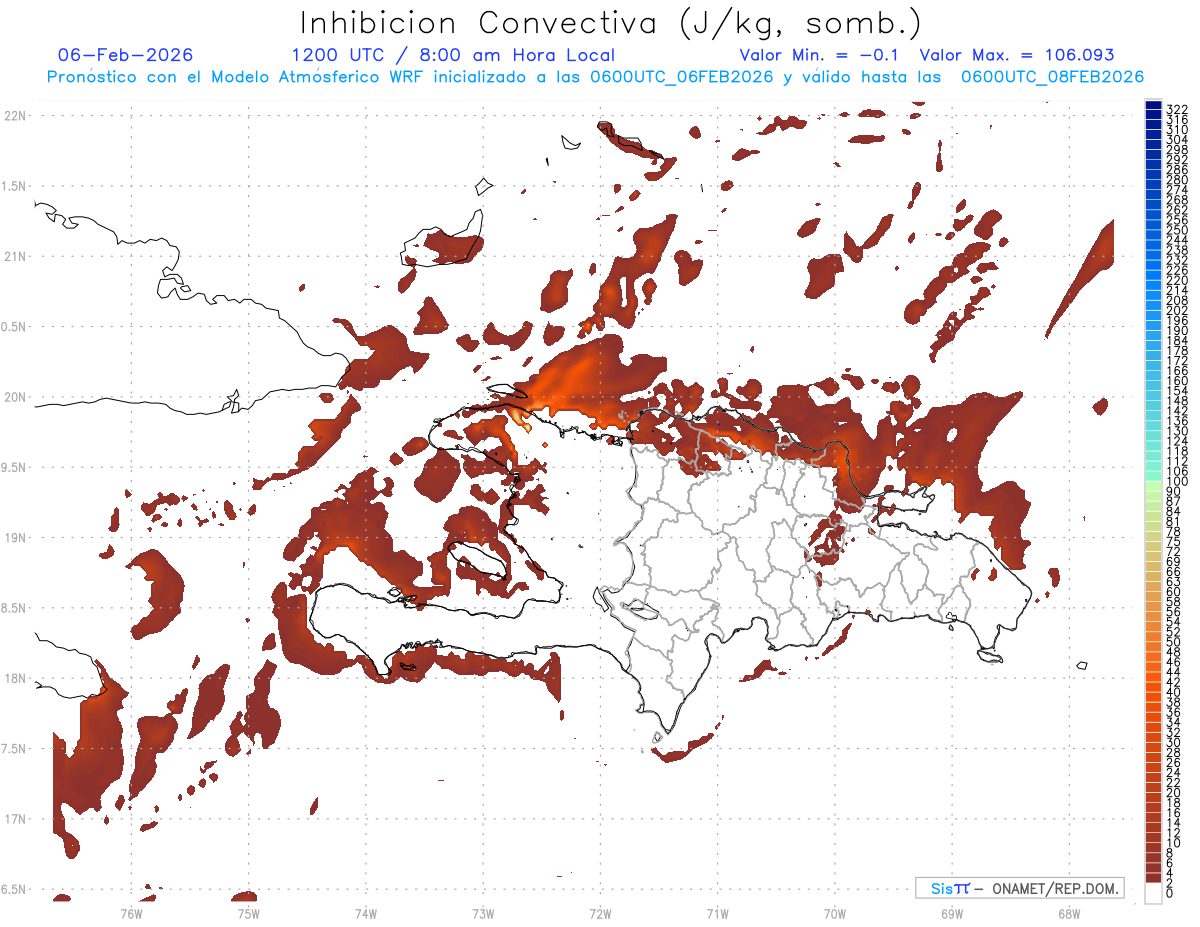Click the '19N' latitude label
This screenshot has height=927, width=1200.
[15, 538]
